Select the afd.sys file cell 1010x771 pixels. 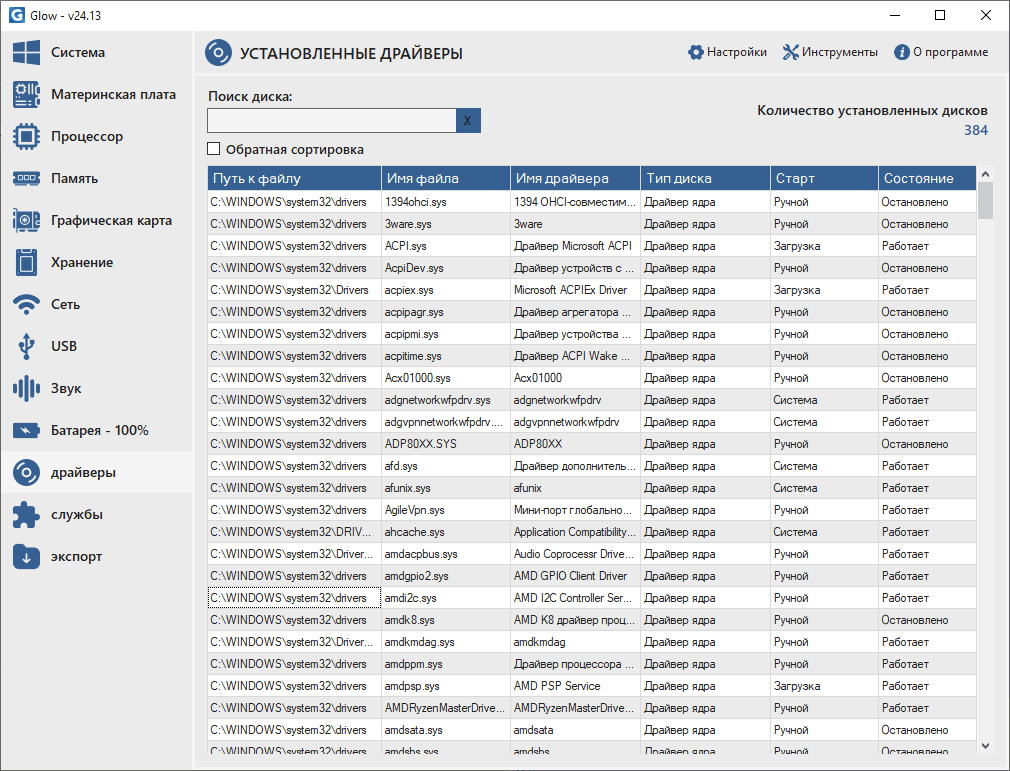coord(446,466)
